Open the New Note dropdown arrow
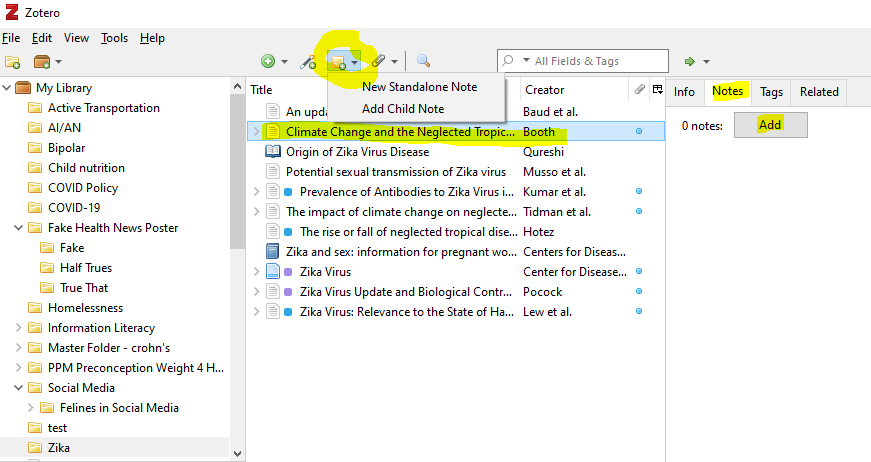Viewport: 871px width, 462px height. point(354,62)
